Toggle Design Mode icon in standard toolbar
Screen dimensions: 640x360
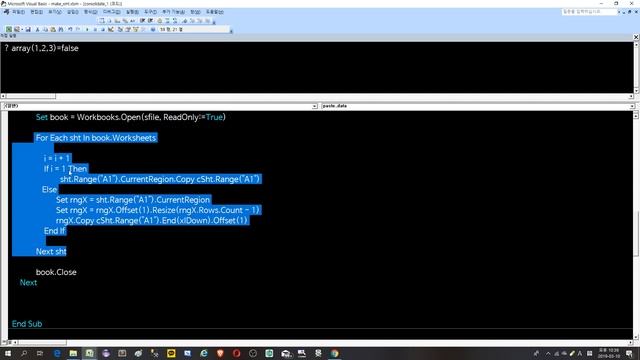click(x=111, y=29)
